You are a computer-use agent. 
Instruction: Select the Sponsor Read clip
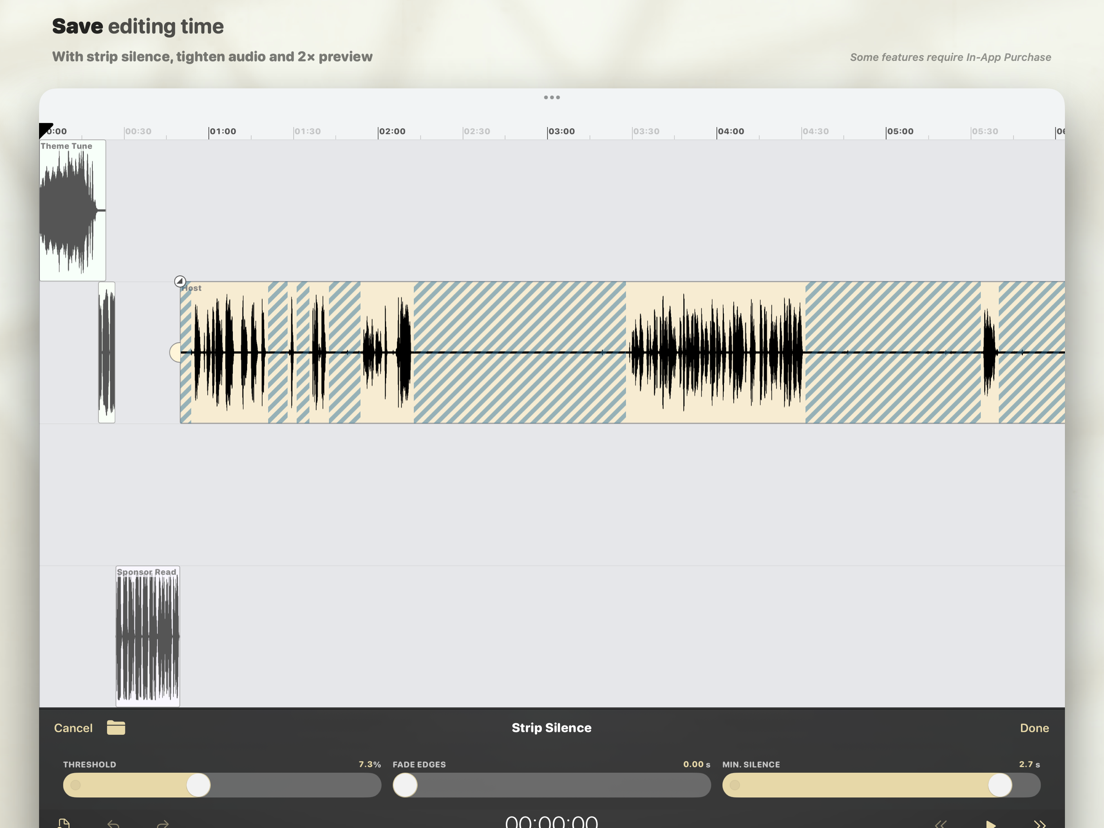pyautogui.click(x=147, y=636)
